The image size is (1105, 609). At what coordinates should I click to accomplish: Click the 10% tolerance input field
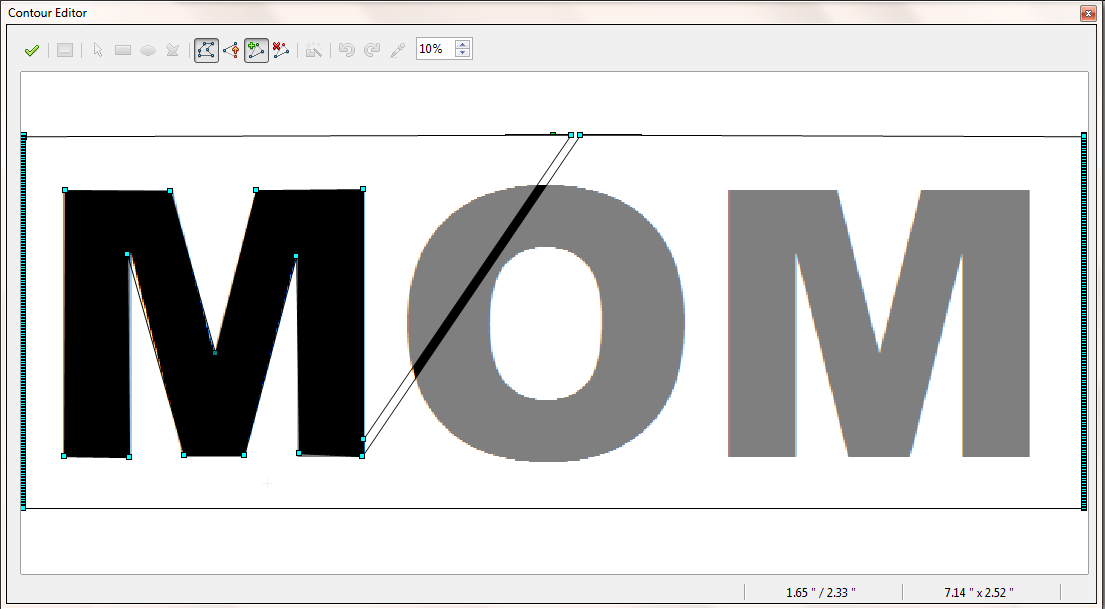tap(436, 49)
